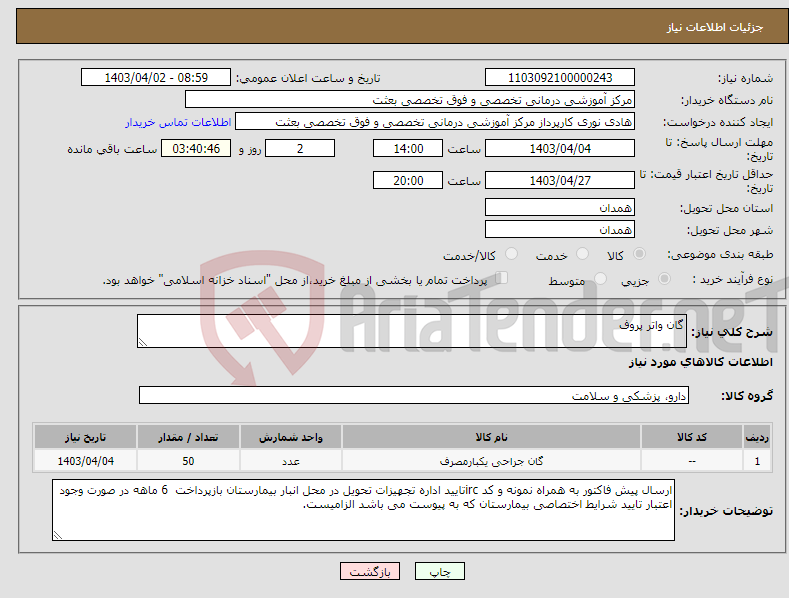Viewport: 789px width, 598px height.
Task: Click the price validity date 1403/04/27 field
Action: coord(560,180)
